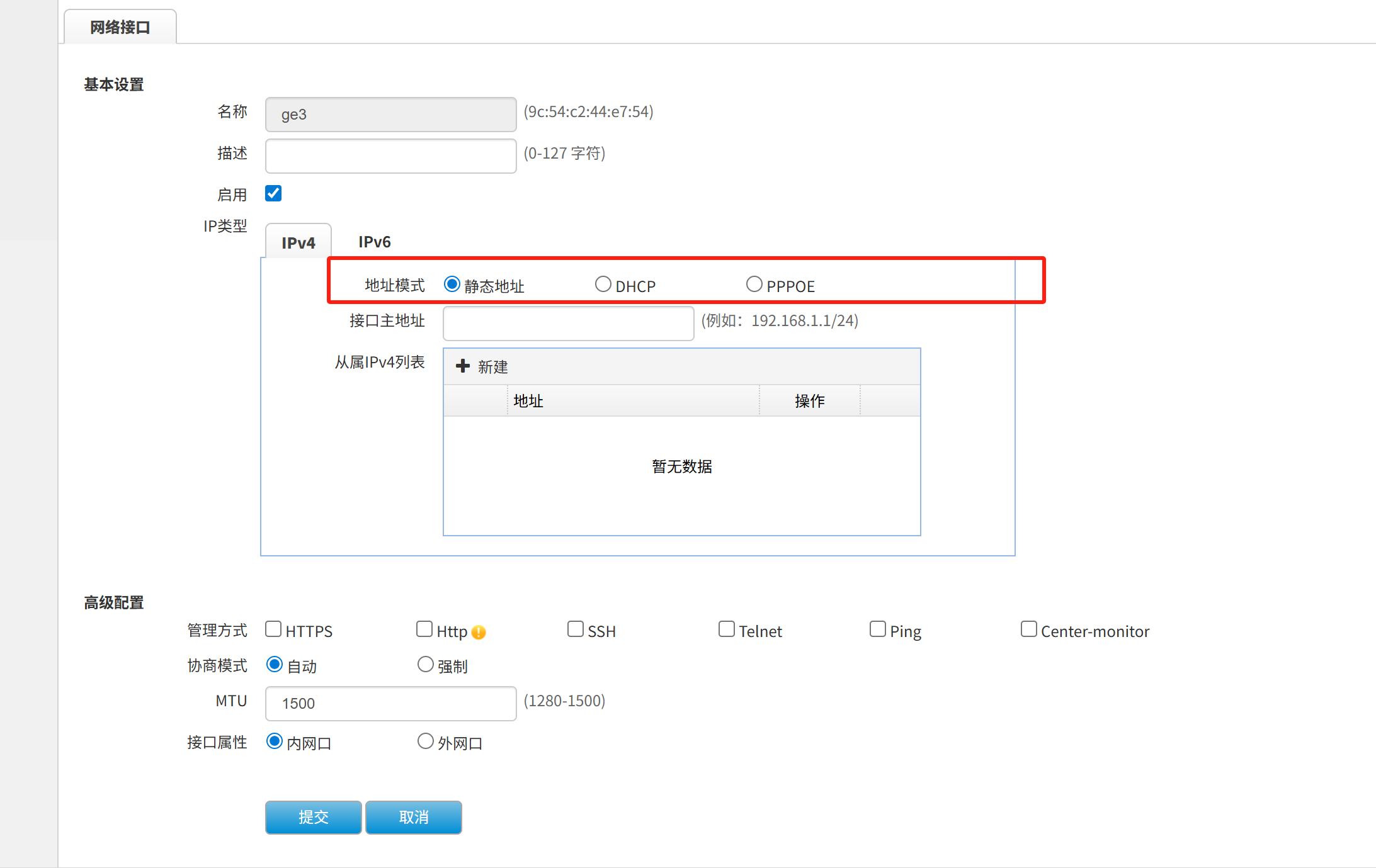Toggle the 启用 checkbox
Screen dimensions: 1376x868
click(273, 193)
